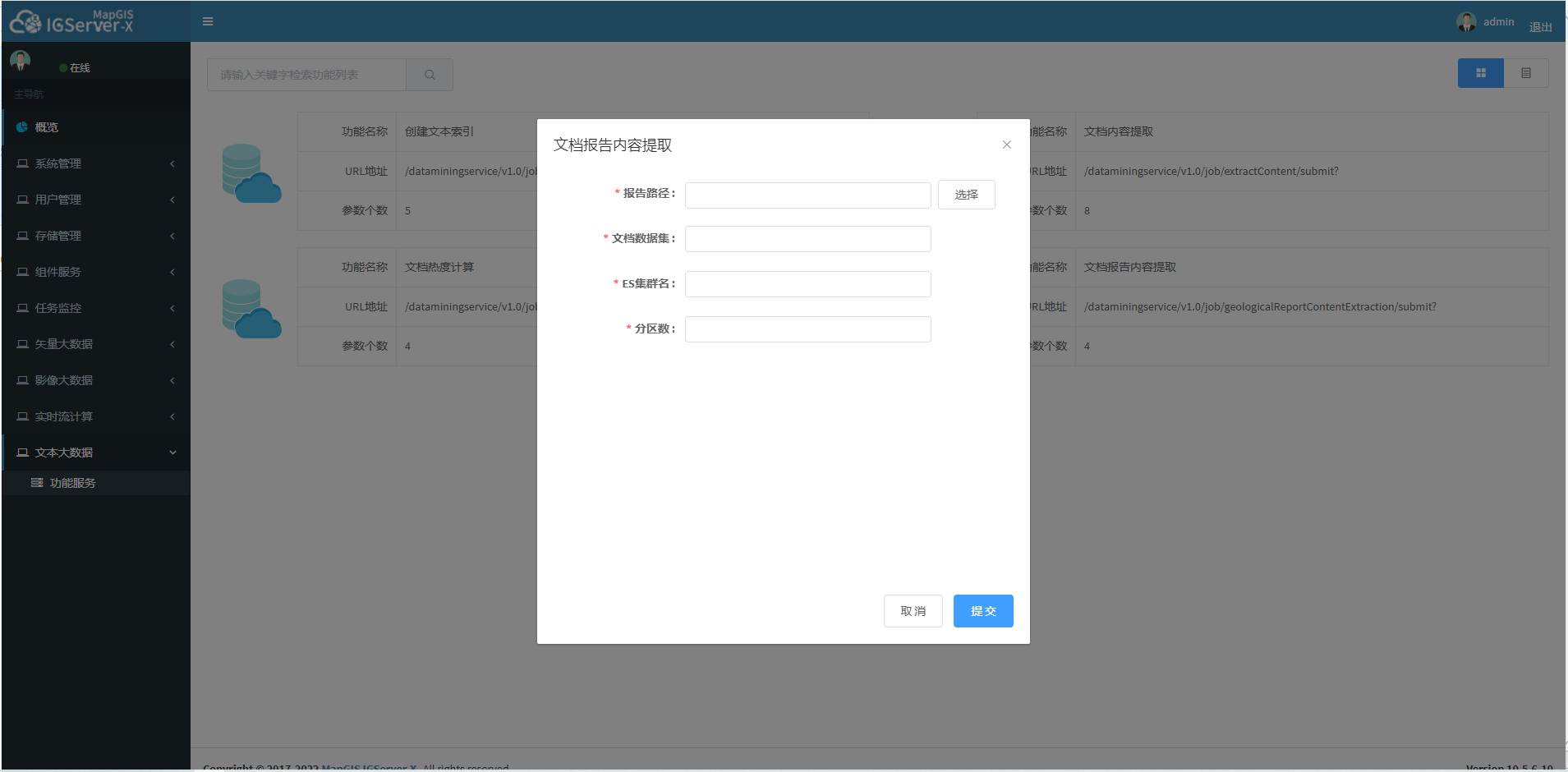Expand 矢量大数据 menu

pyautogui.click(x=95, y=344)
